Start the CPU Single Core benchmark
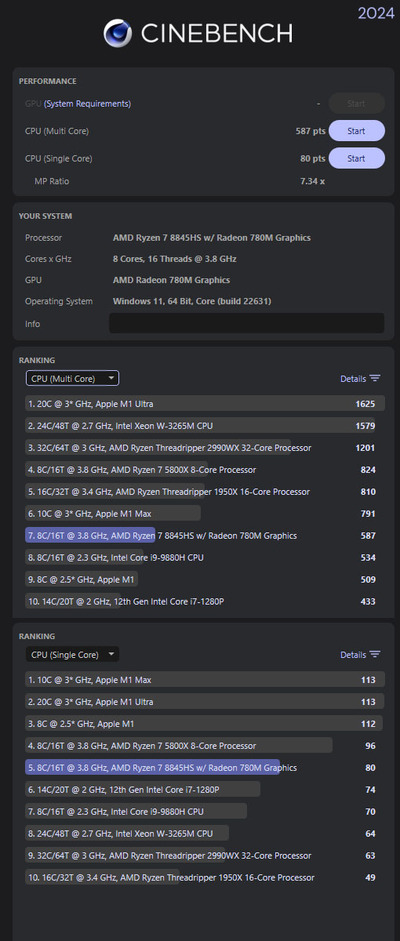 (356, 158)
